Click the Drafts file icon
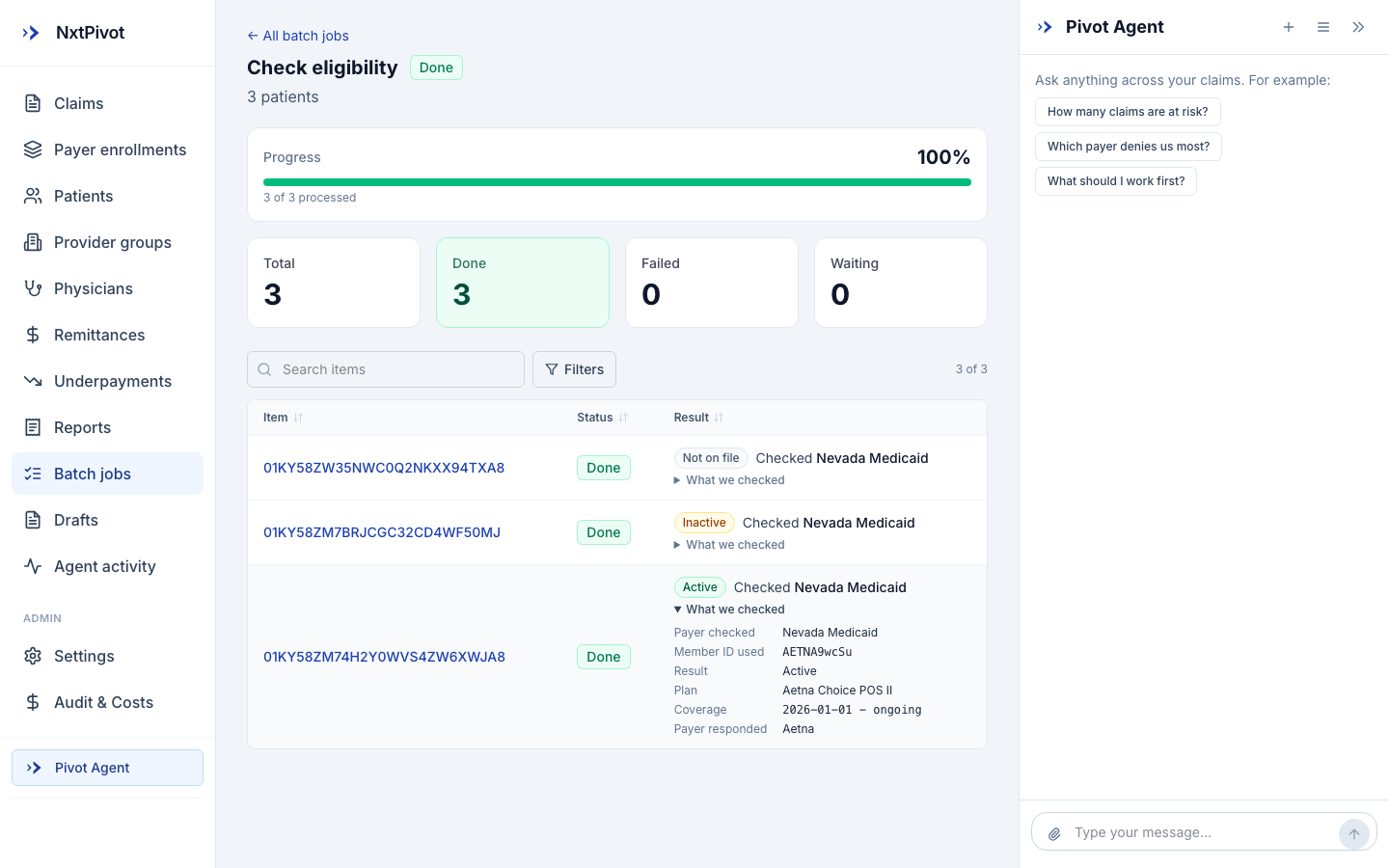 click(x=33, y=520)
